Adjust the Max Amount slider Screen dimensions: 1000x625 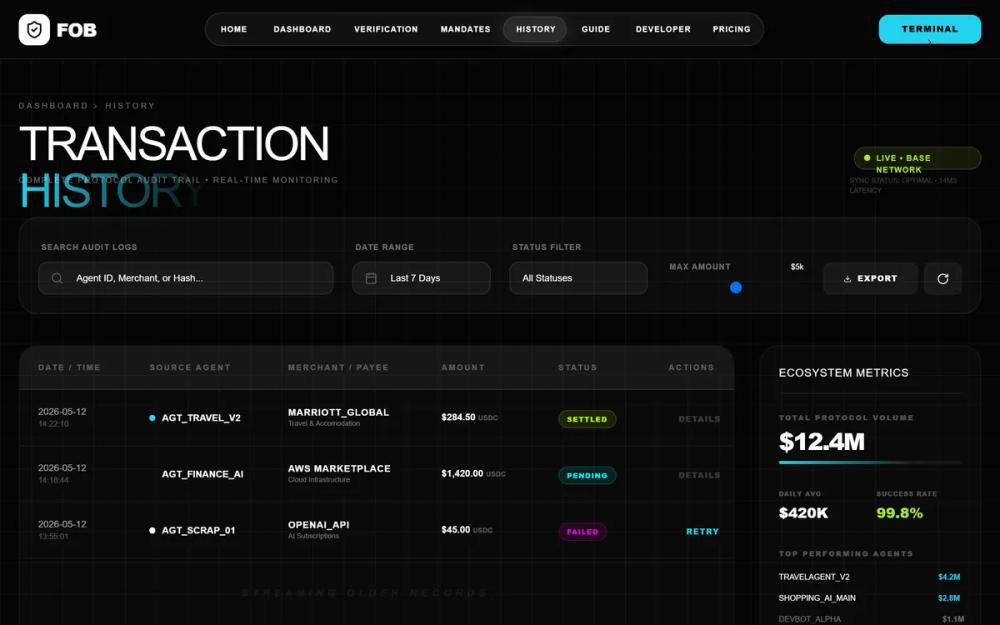736,287
